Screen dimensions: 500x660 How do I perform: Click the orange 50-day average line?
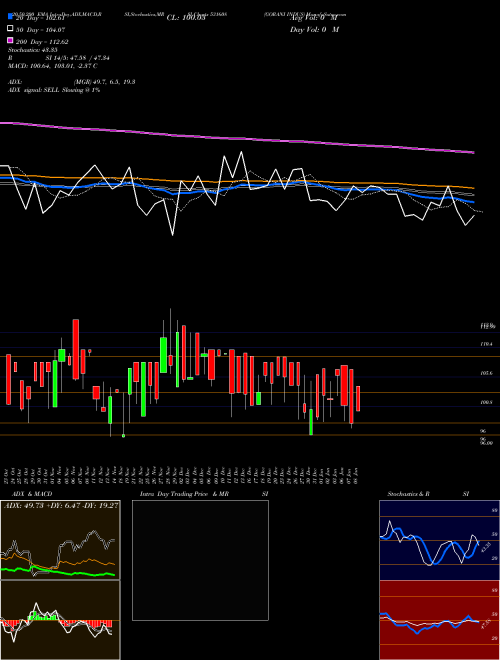point(237,181)
